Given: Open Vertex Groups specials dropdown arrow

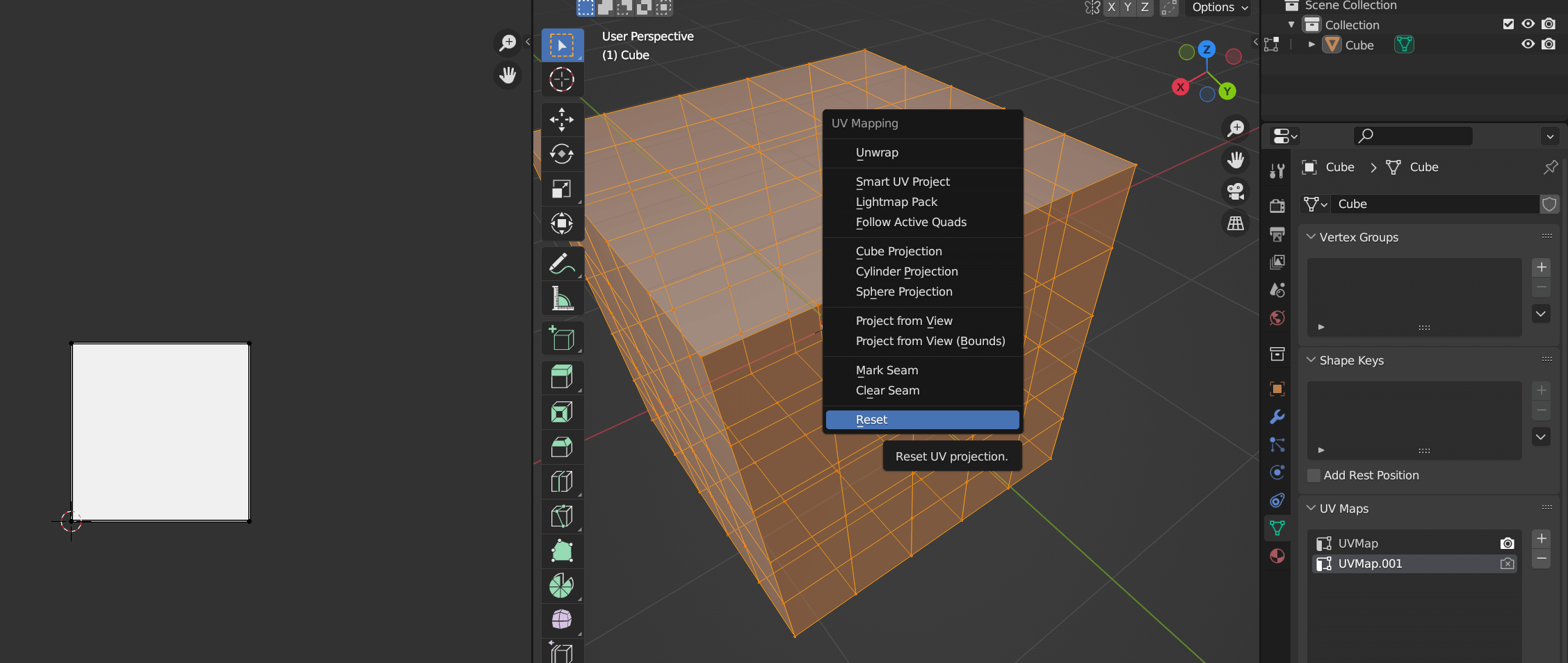Looking at the screenshot, I should coord(1541,314).
